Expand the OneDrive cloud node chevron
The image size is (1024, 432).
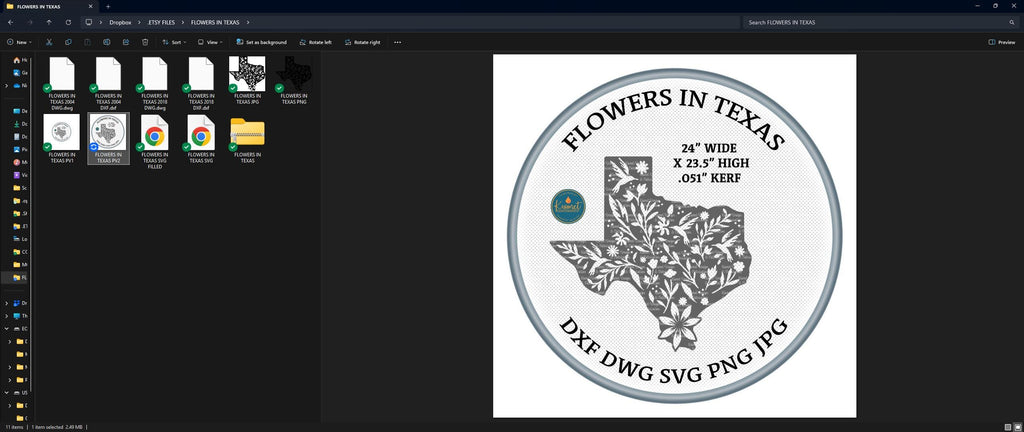point(7,85)
